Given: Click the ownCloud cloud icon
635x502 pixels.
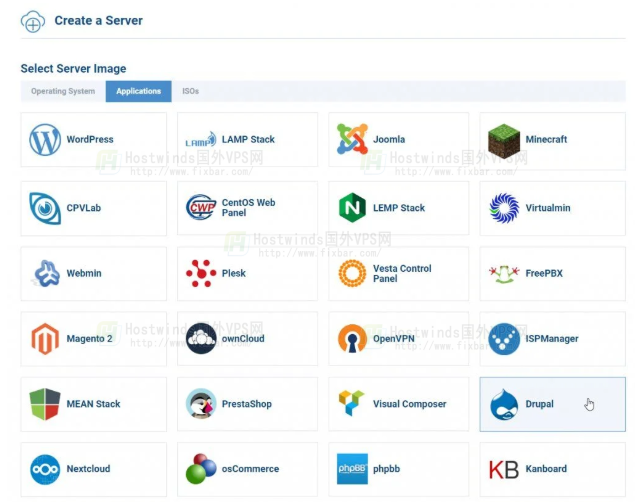Looking at the screenshot, I should 201,338.
